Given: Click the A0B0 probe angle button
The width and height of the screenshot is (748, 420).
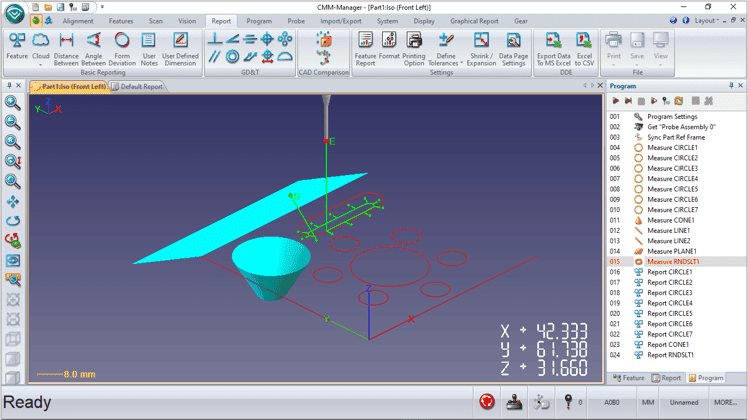Looking at the screenshot, I should [x=612, y=402].
